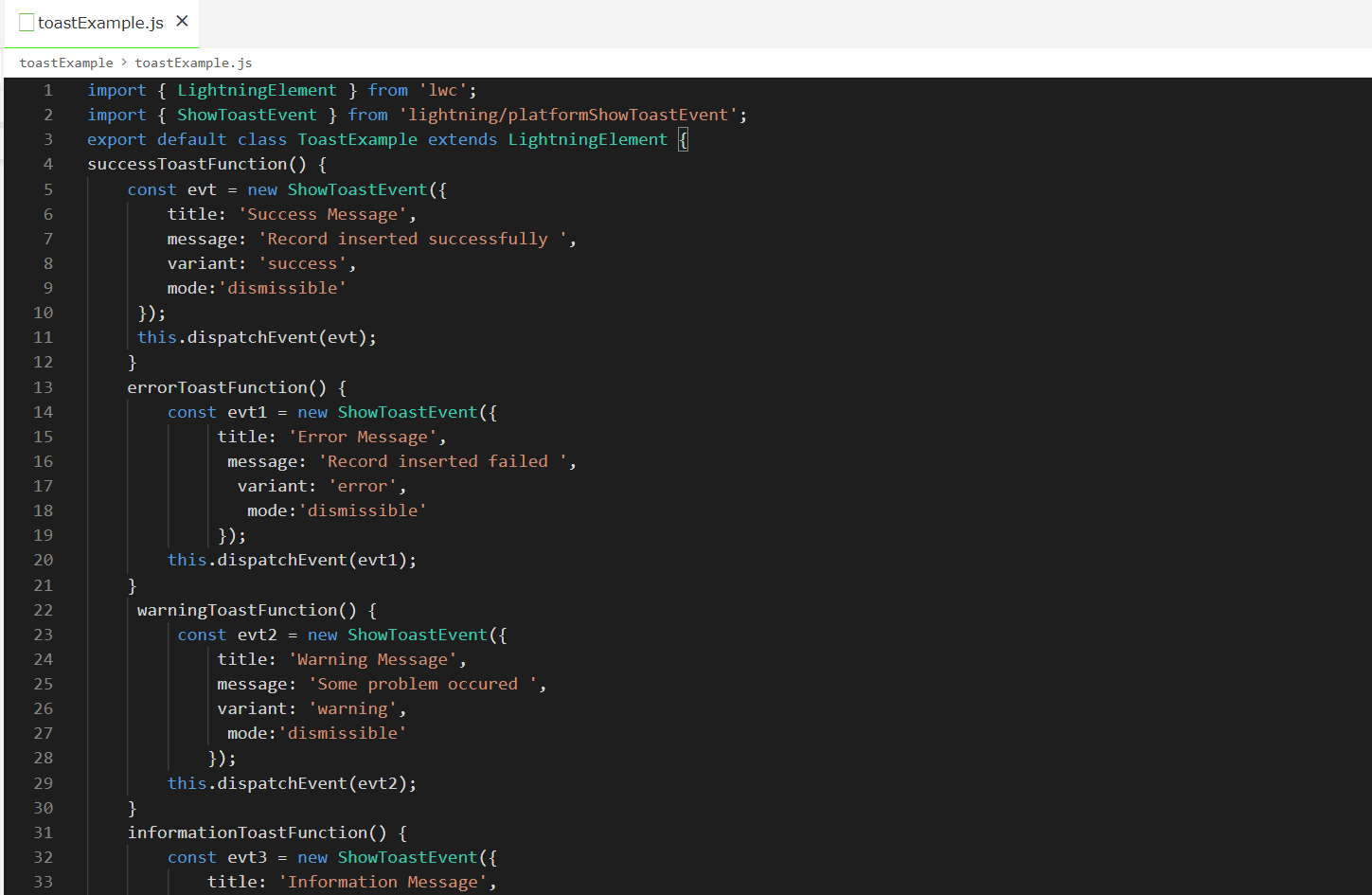Viewport: 1372px width, 895px height.
Task: Click the 'error' variant string on line 17
Action: click(364, 485)
